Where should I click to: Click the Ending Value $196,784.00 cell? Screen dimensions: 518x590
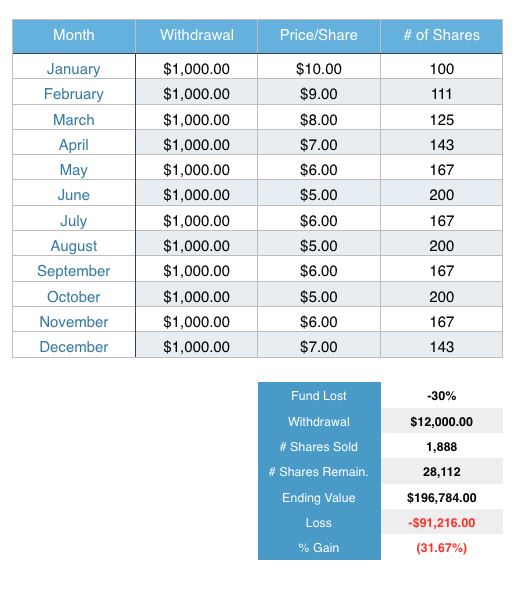[442, 497]
